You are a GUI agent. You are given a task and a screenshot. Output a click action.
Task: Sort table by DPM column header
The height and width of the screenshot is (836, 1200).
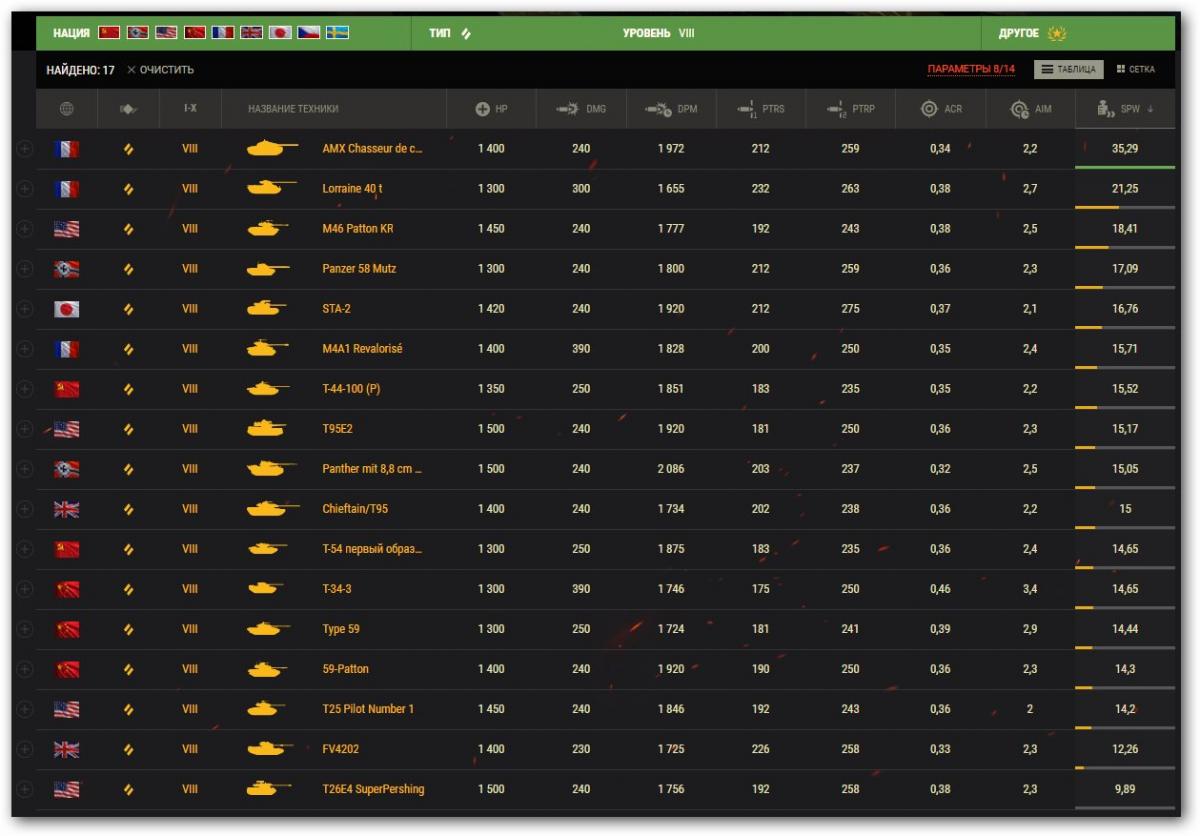[671, 109]
